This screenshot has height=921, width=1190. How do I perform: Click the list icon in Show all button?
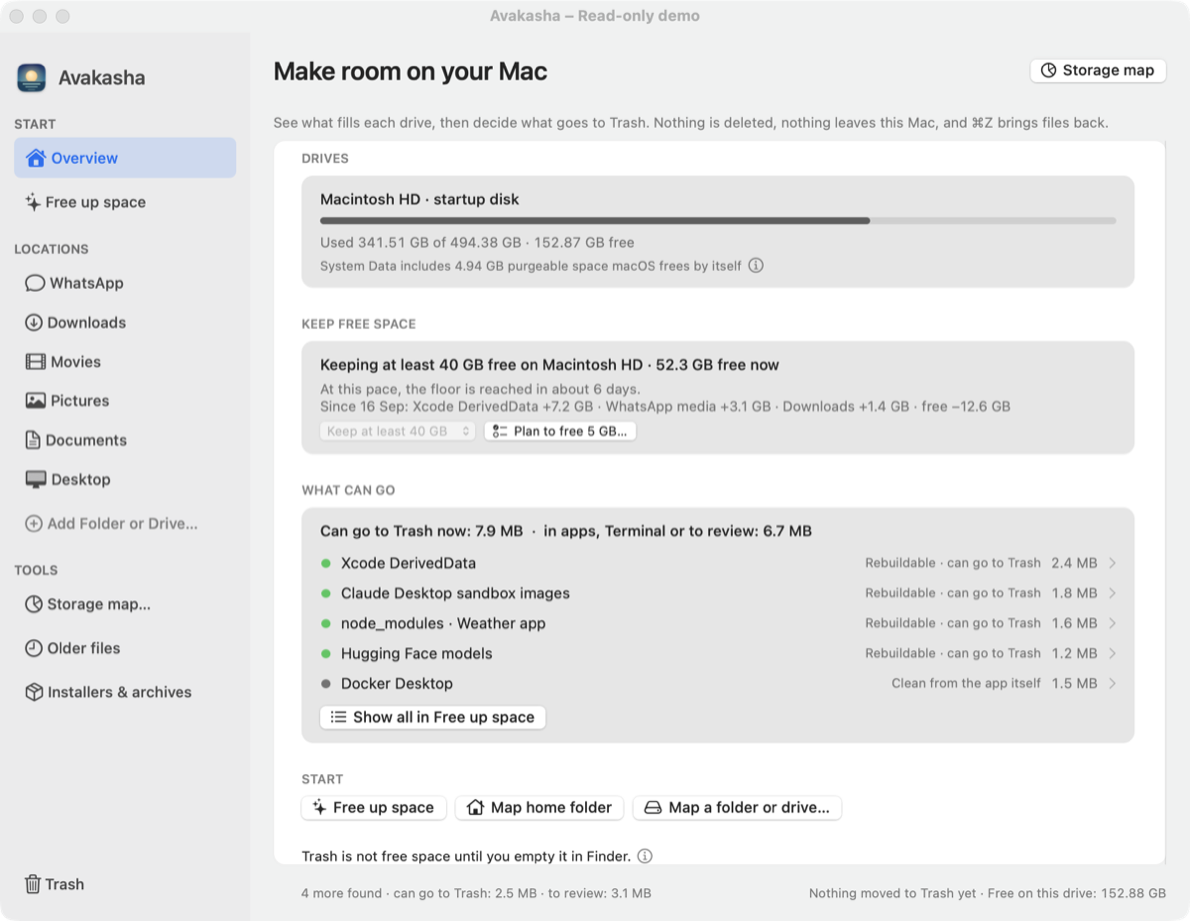pyautogui.click(x=338, y=717)
